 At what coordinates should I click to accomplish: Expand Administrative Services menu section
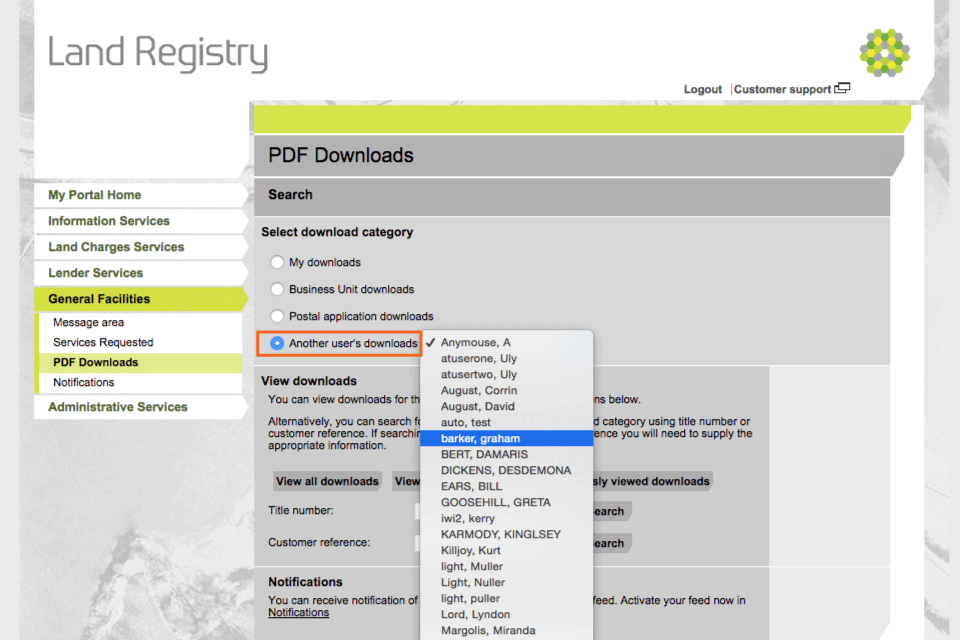[118, 407]
